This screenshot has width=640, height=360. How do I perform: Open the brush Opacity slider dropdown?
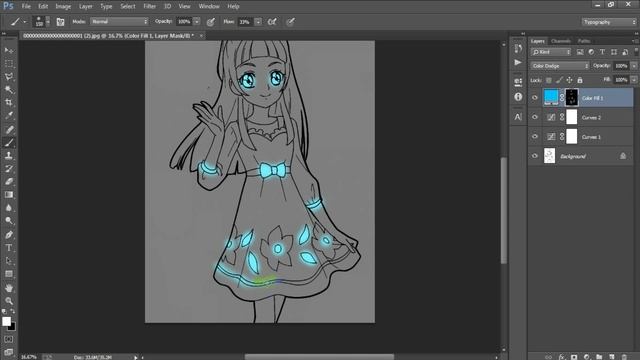tap(197, 22)
